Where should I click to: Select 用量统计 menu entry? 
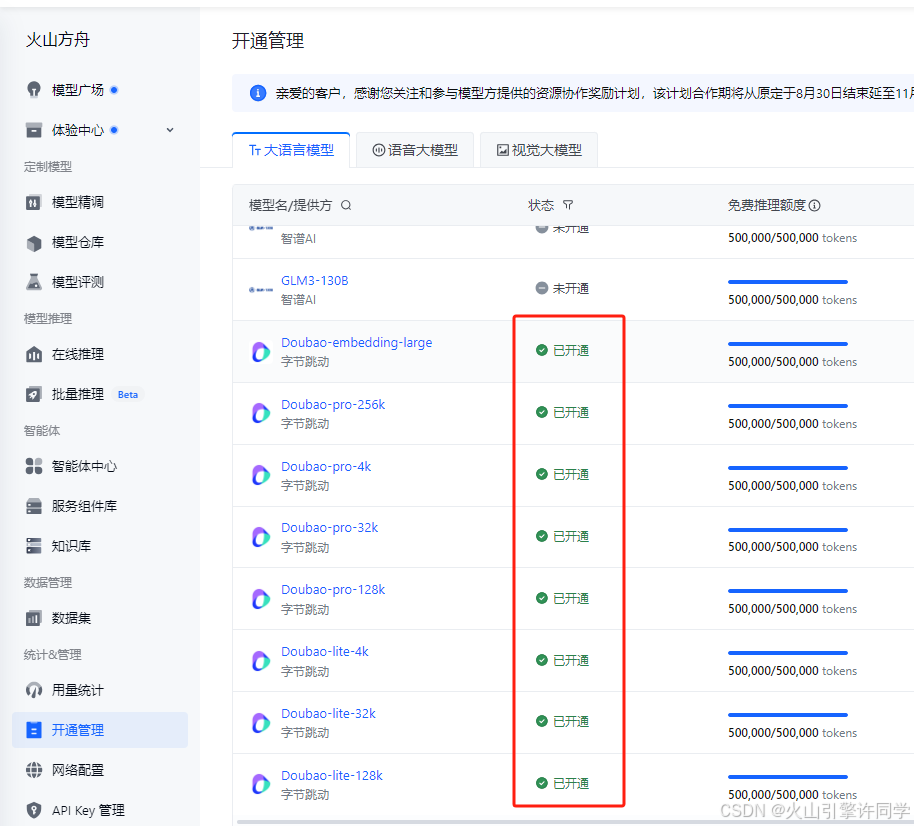point(78,690)
